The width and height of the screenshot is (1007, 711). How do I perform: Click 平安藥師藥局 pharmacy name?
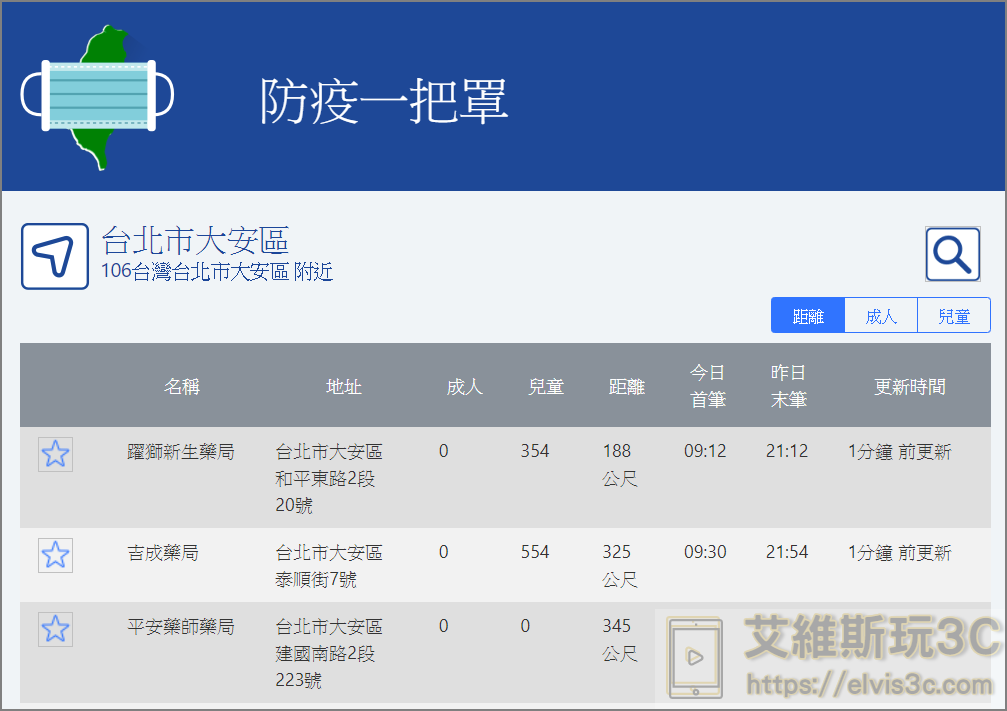(x=181, y=627)
